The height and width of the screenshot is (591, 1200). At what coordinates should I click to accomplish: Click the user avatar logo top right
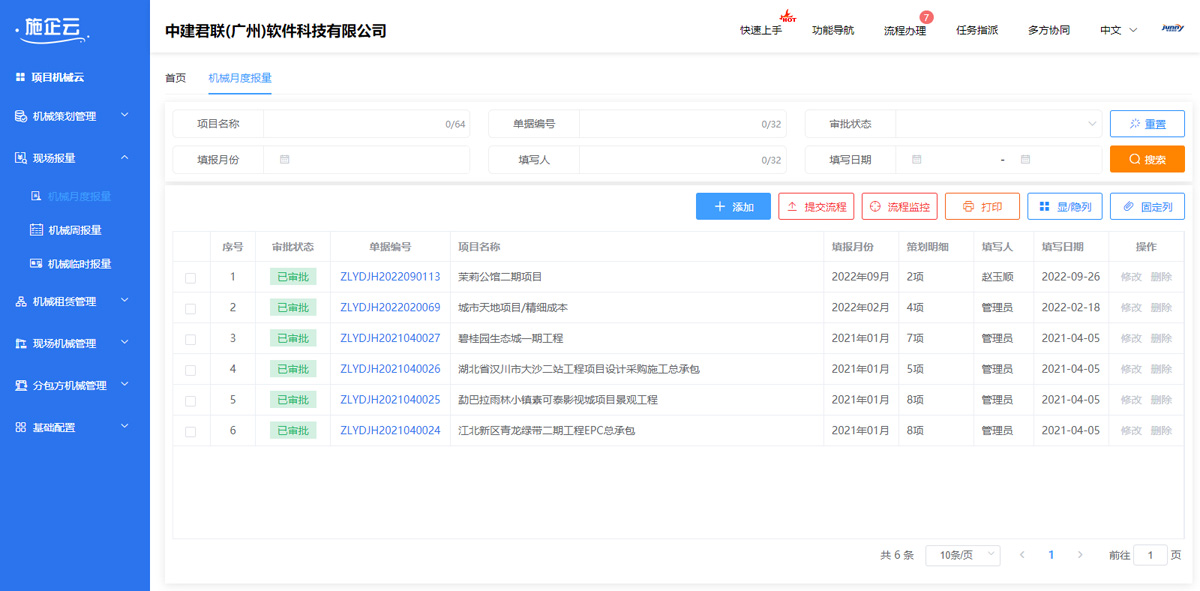coord(1172,29)
